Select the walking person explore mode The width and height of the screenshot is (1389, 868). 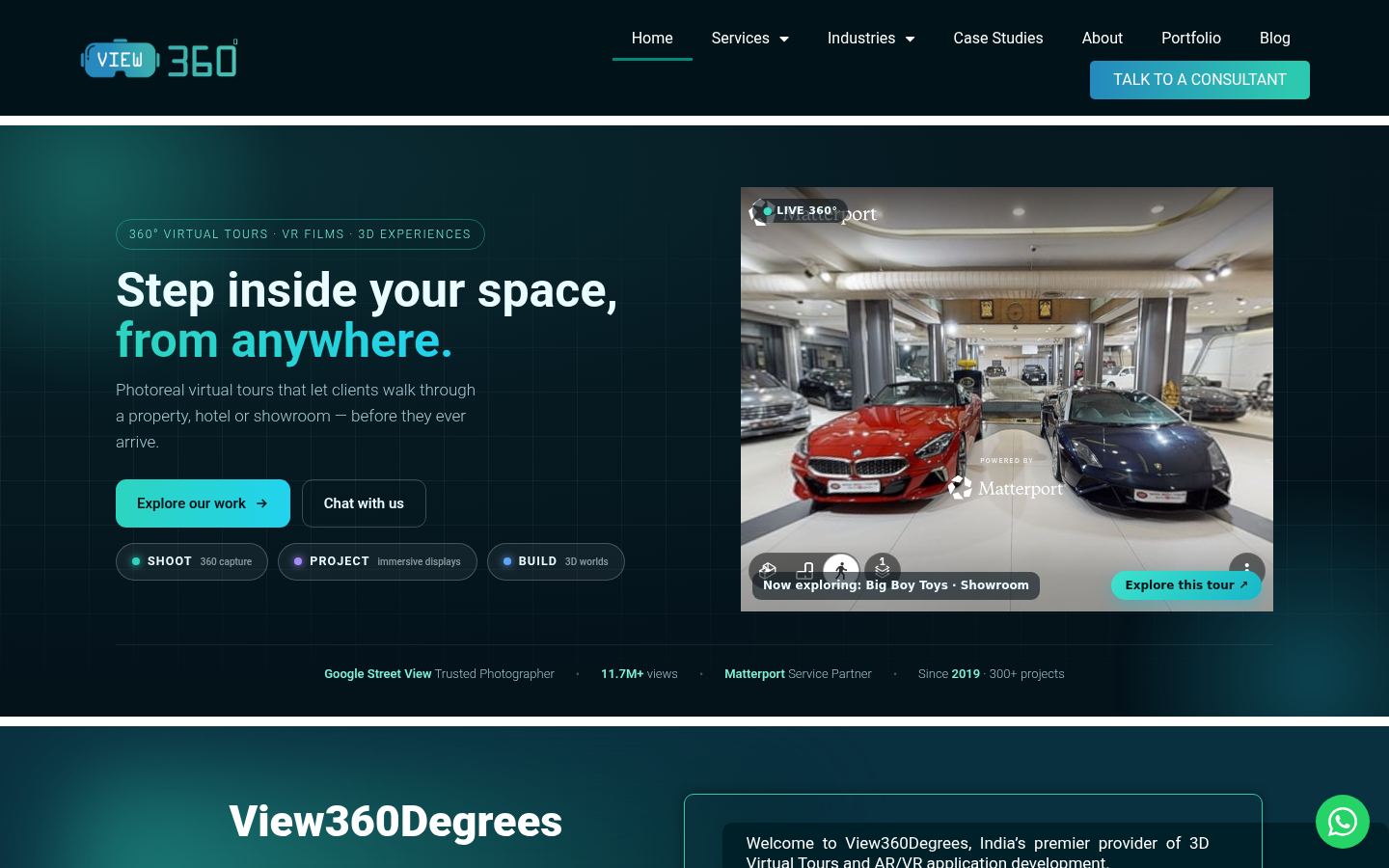[x=841, y=570]
